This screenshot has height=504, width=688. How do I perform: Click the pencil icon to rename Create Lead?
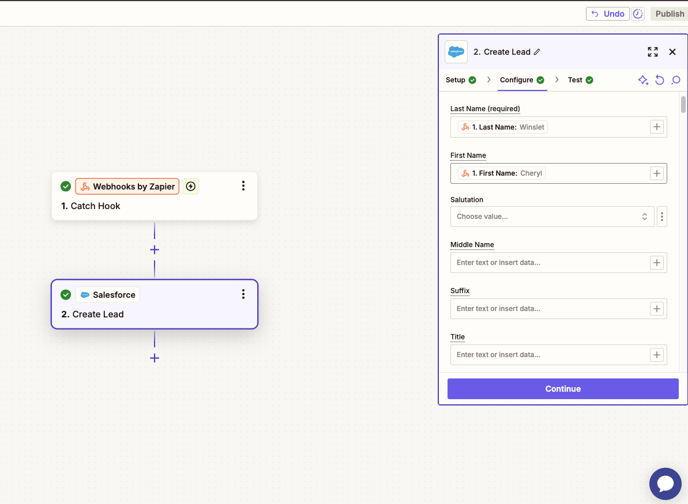point(537,52)
